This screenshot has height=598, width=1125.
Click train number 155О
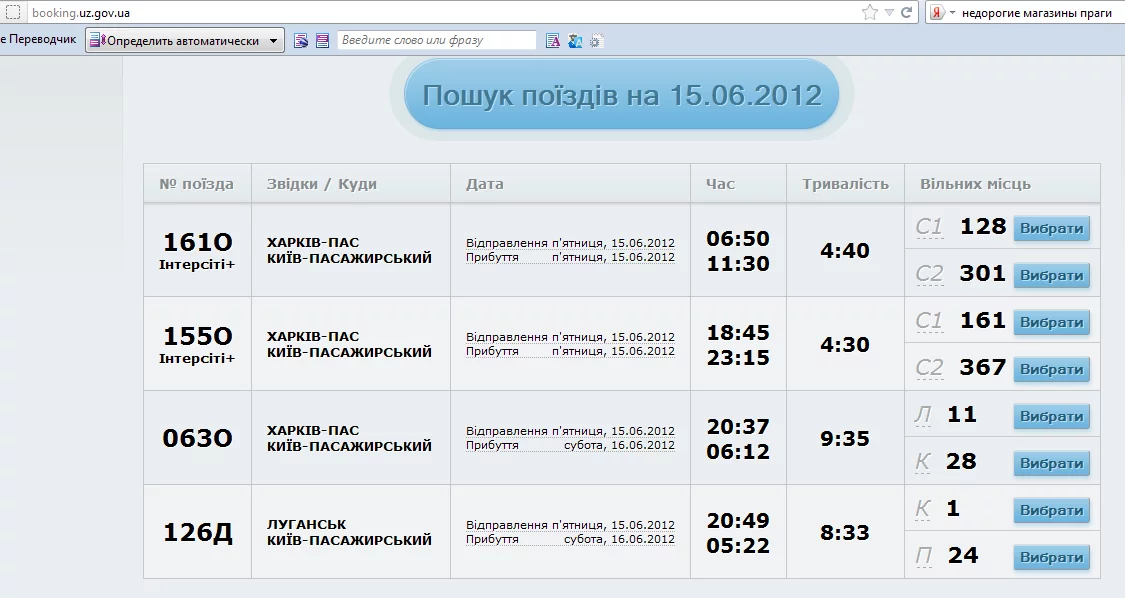pos(198,336)
